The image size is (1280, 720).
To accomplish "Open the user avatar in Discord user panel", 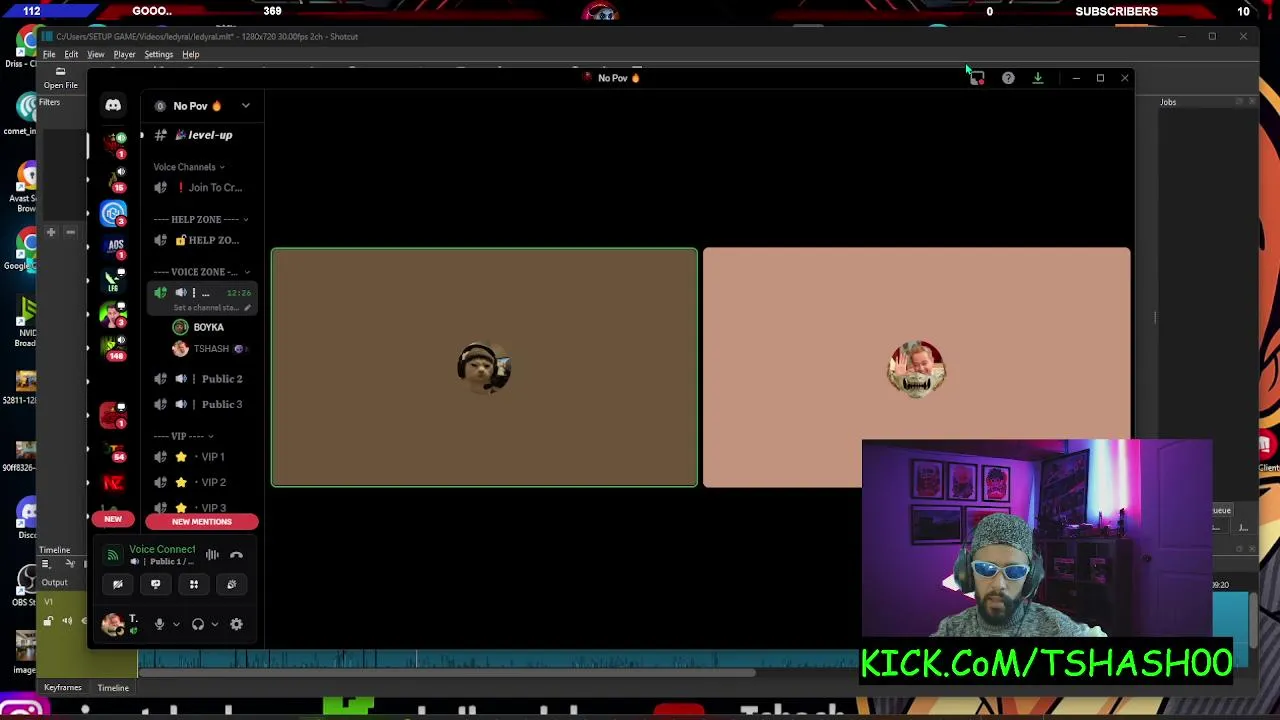I will click(112, 624).
